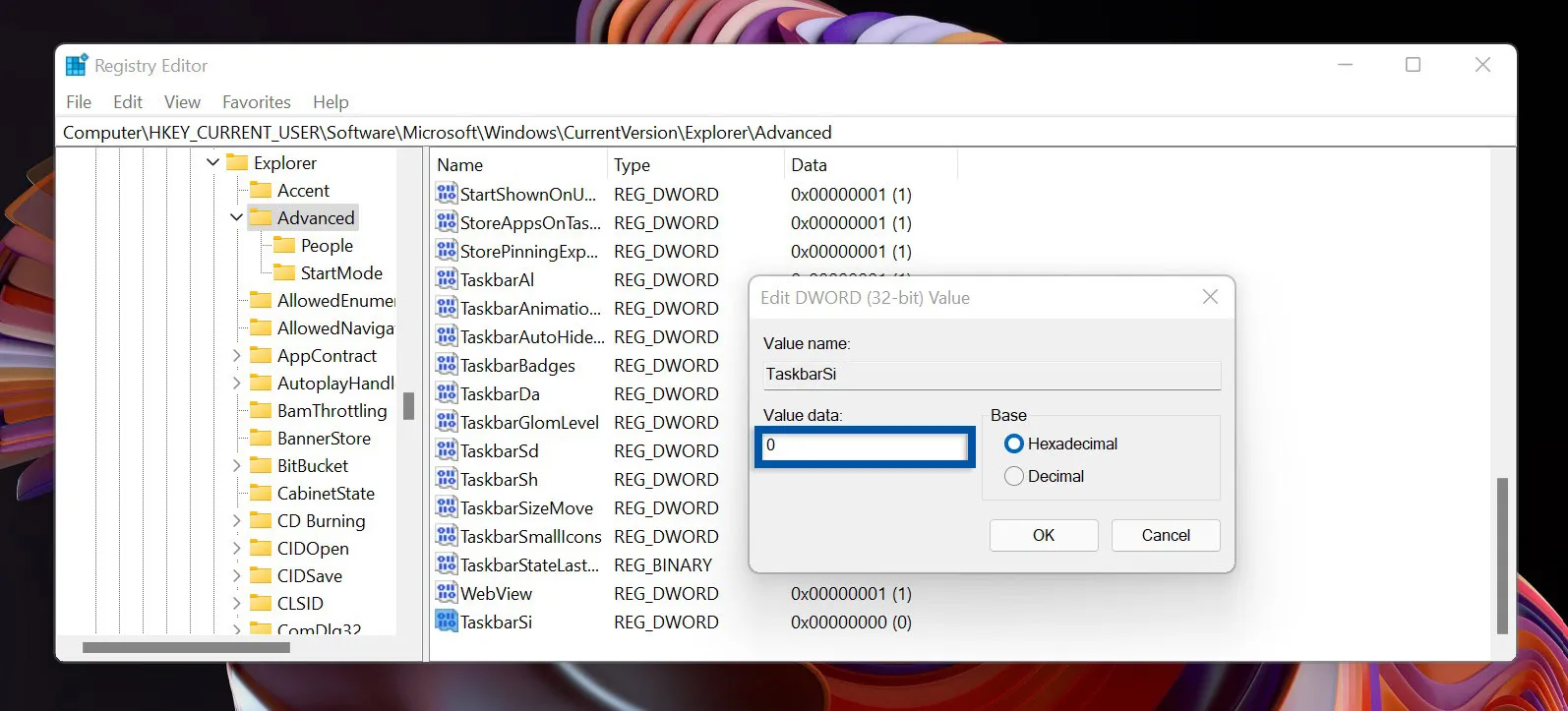Click the horizontal scrollbar of the tree pane

coord(186,648)
